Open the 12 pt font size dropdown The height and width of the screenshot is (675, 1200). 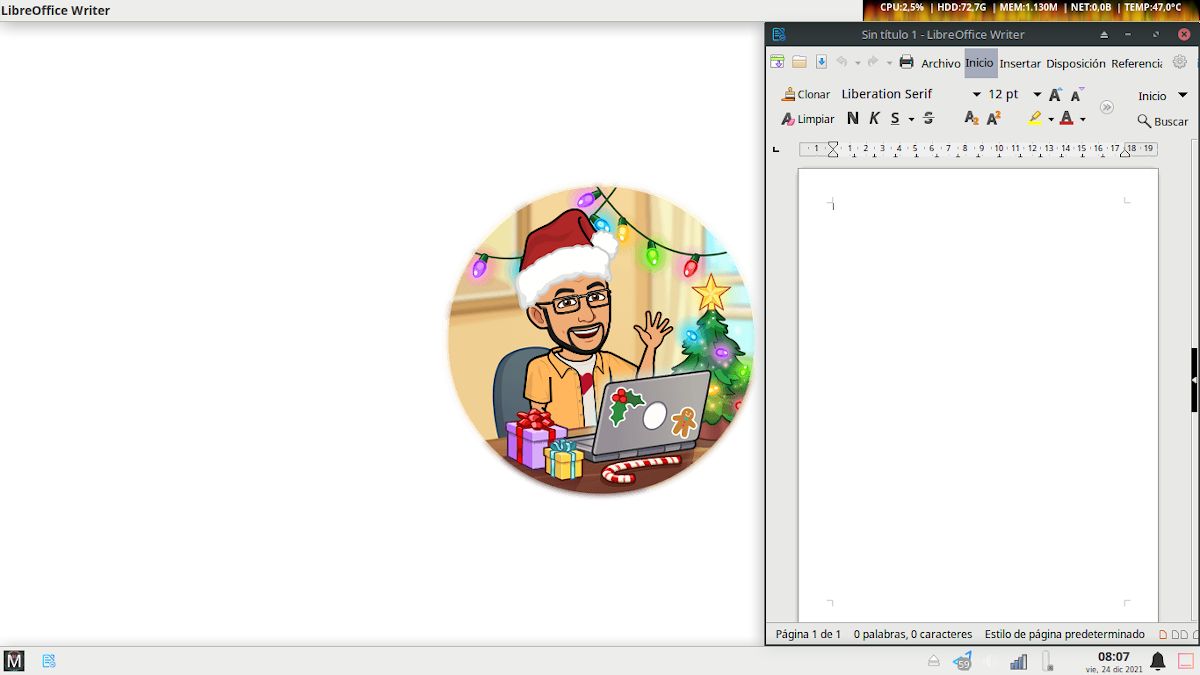1037,95
